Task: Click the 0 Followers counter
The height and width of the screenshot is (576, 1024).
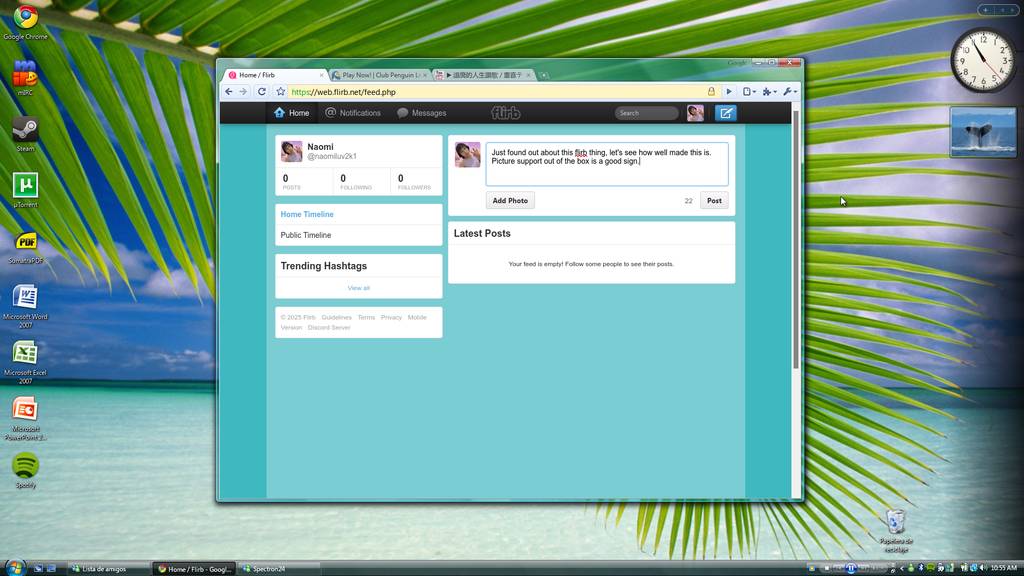Action: point(414,182)
